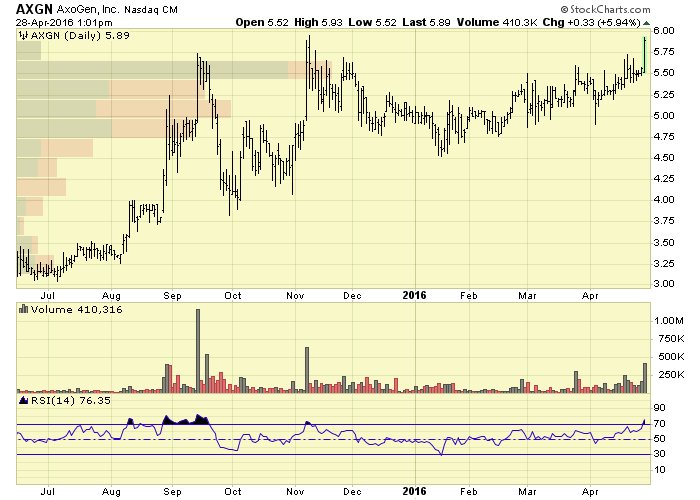This screenshot has width=700, height=500.
Task: Click the Volume 410,316 panel label
Action: (x=76, y=309)
